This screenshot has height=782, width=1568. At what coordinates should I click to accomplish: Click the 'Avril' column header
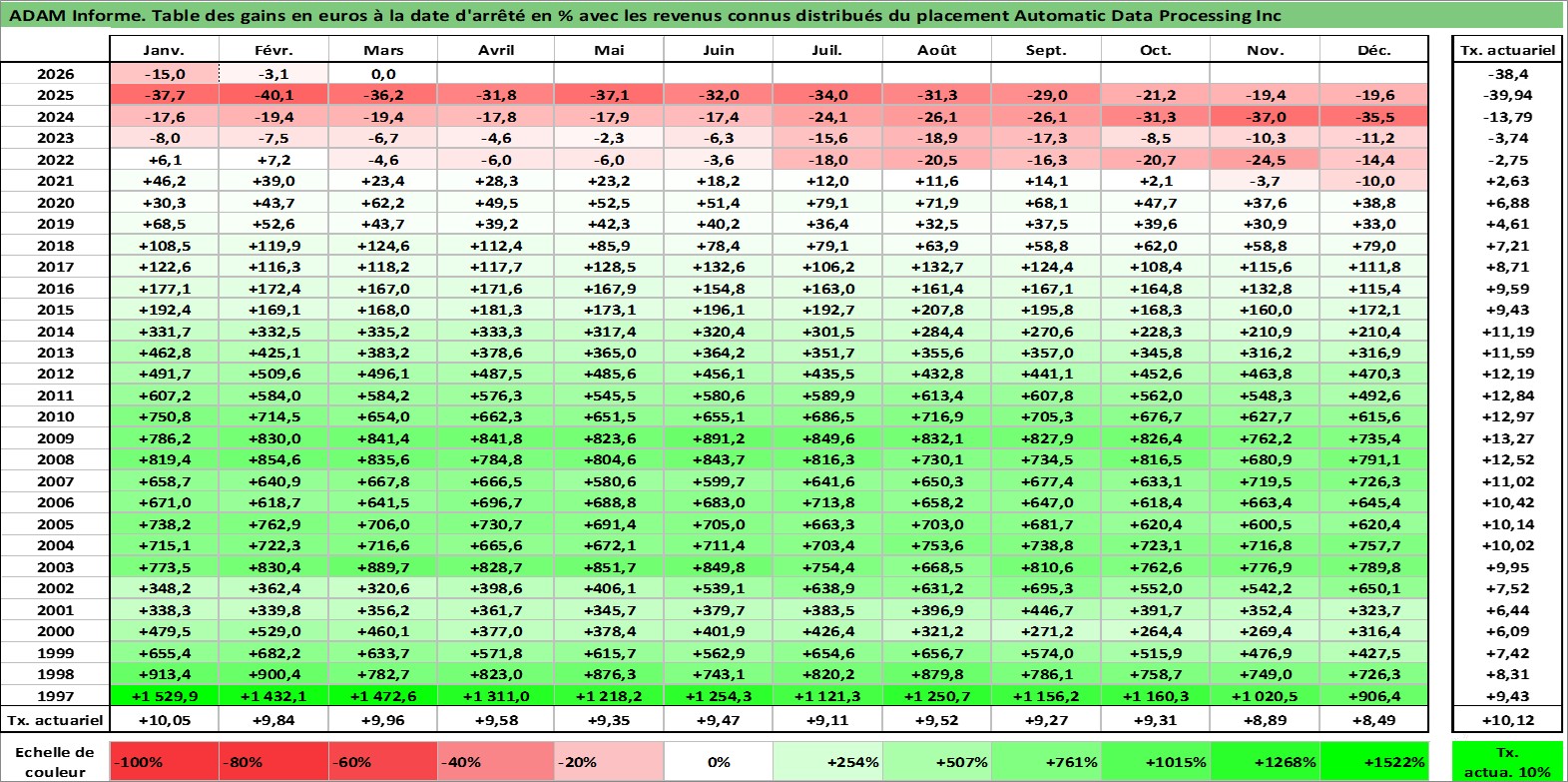pyautogui.click(x=496, y=50)
